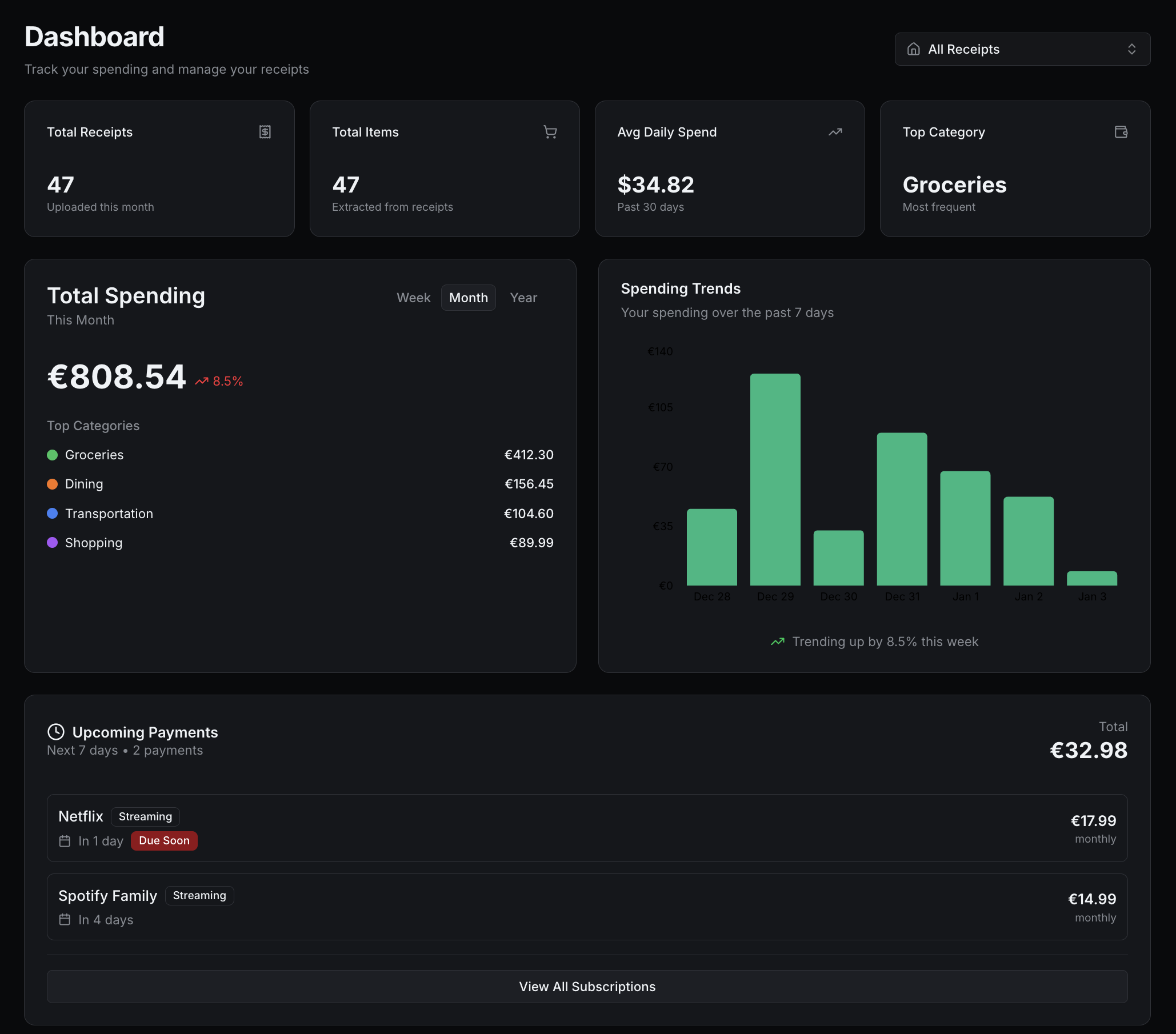
Task: Click the Due Soon badge
Action: click(x=164, y=840)
